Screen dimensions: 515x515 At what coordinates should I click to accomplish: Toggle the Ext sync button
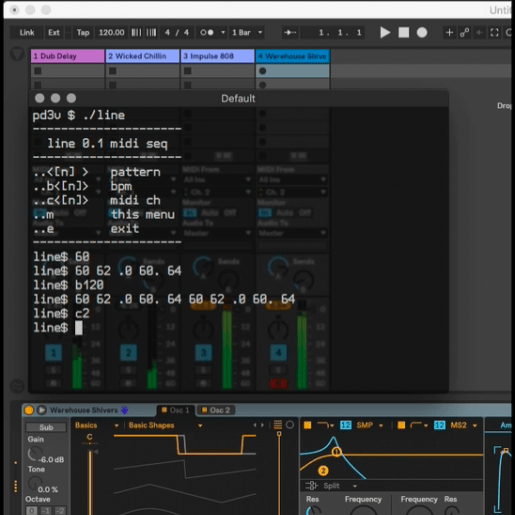[54, 32]
